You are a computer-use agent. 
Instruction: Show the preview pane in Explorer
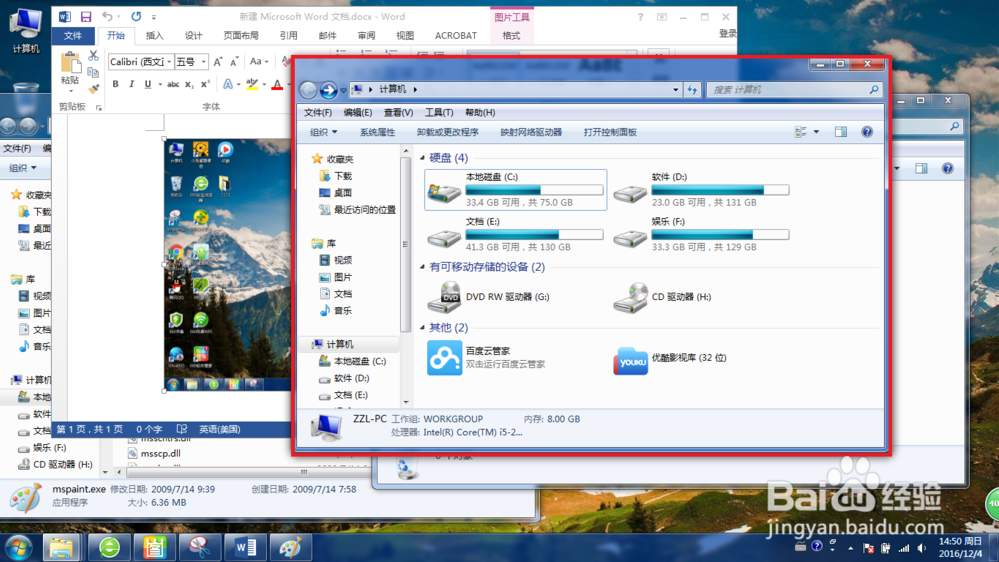point(840,132)
